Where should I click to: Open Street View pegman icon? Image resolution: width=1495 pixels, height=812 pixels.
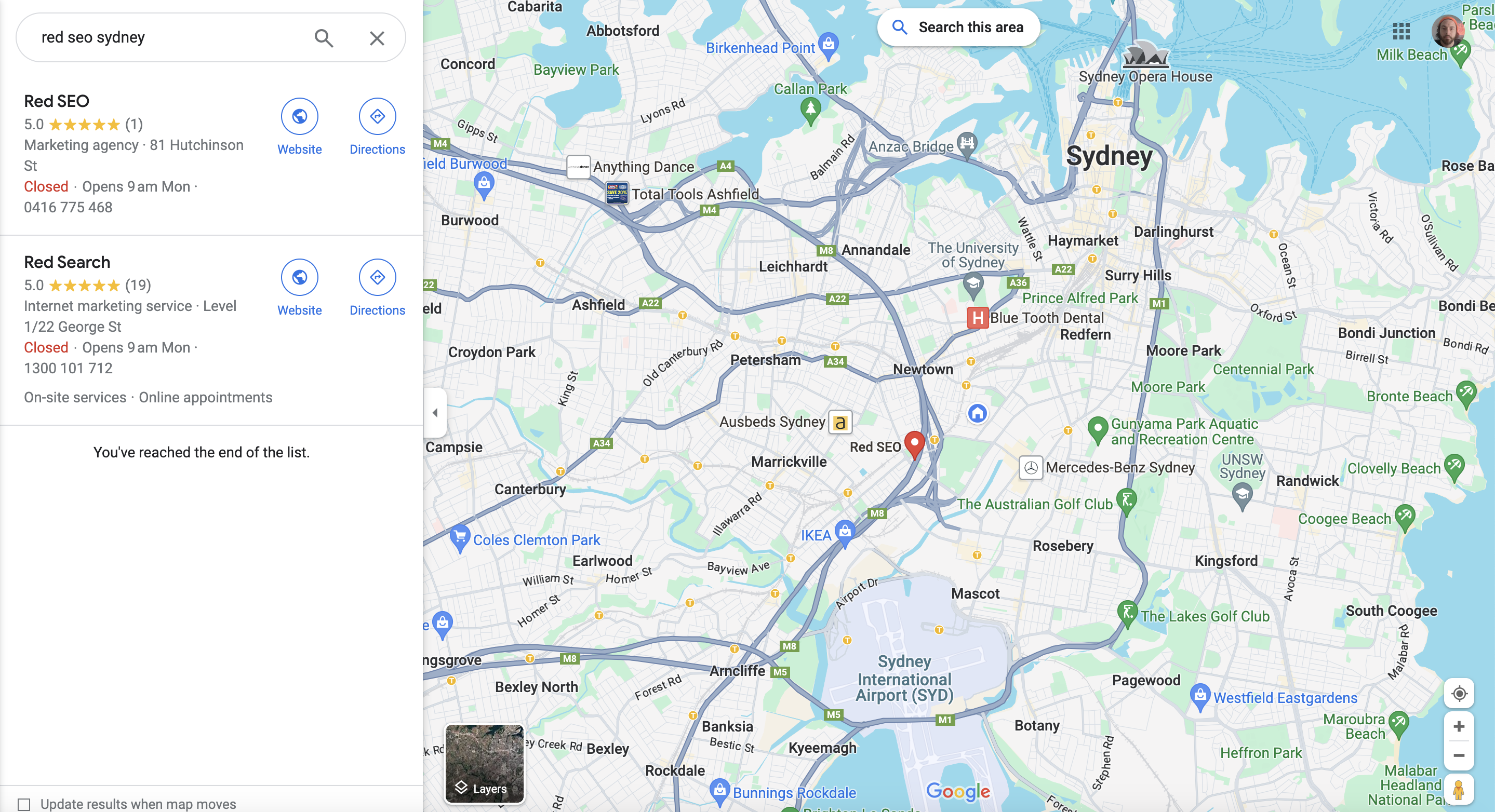click(x=1459, y=789)
